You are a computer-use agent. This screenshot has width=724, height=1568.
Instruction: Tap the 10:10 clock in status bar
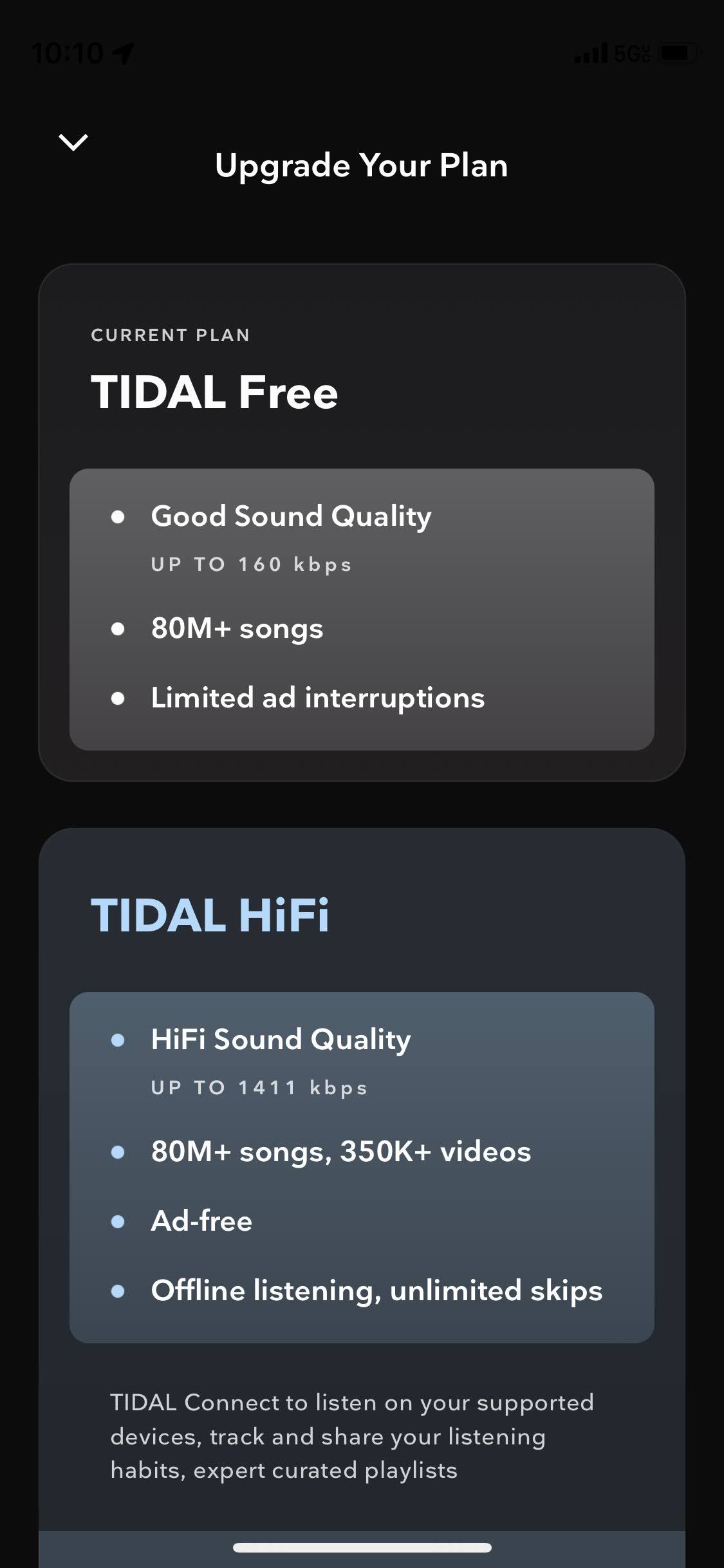(x=68, y=53)
